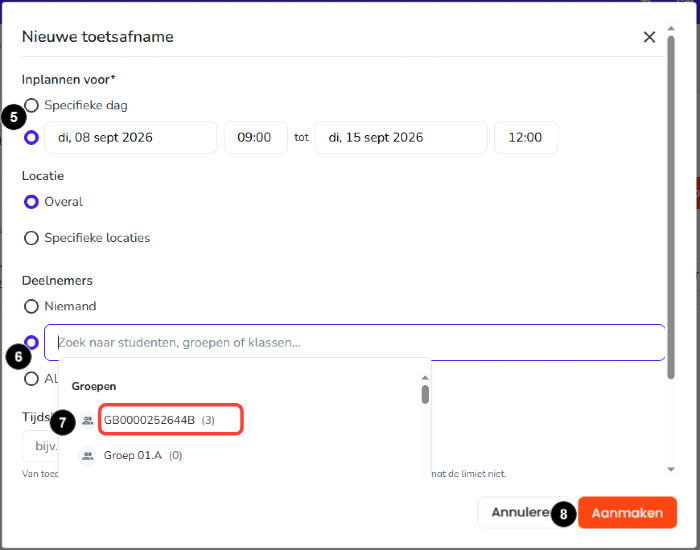The height and width of the screenshot is (550, 700).
Task: Open end date di, 15 sept 2026
Action: pos(401,138)
